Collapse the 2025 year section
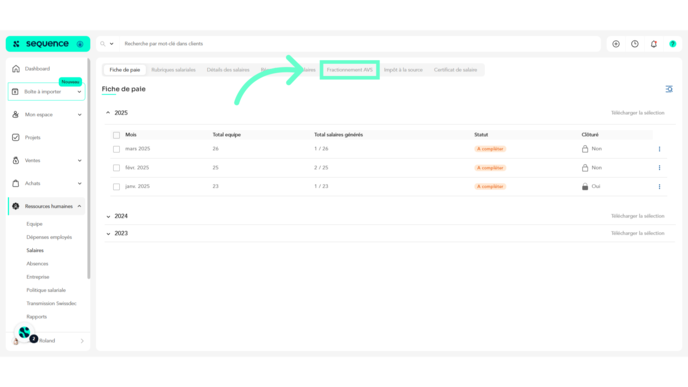688x387 pixels. pyautogui.click(x=108, y=113)
